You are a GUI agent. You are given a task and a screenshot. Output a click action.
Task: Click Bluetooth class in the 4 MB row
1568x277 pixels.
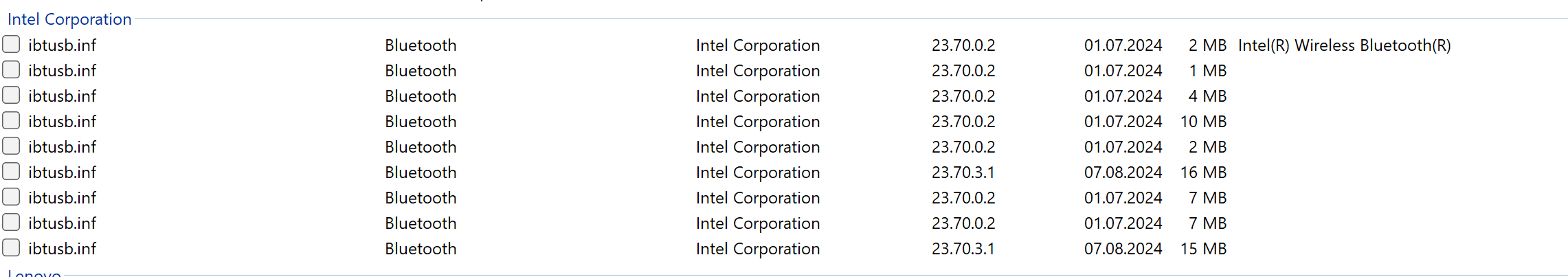[x=421, y=96]
